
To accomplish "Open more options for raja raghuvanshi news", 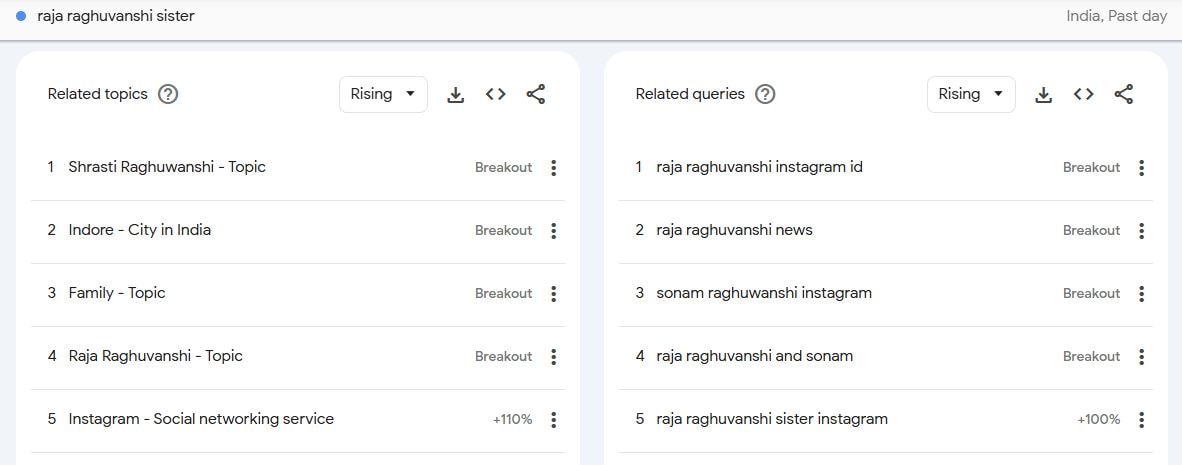I will [1141, 231].
